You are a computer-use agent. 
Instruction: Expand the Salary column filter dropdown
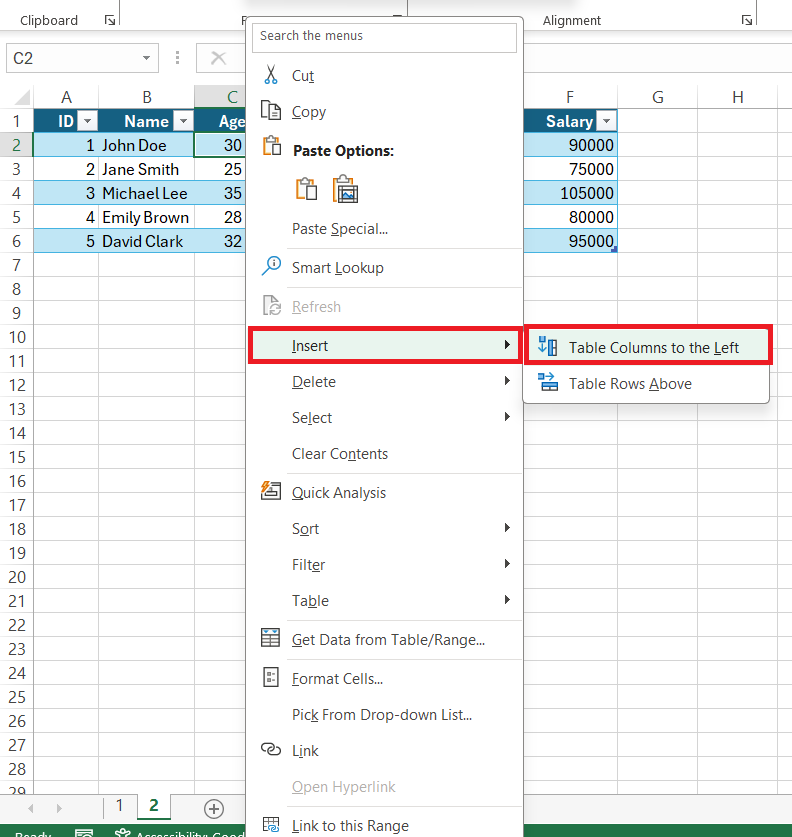click(x=604, y=121)
